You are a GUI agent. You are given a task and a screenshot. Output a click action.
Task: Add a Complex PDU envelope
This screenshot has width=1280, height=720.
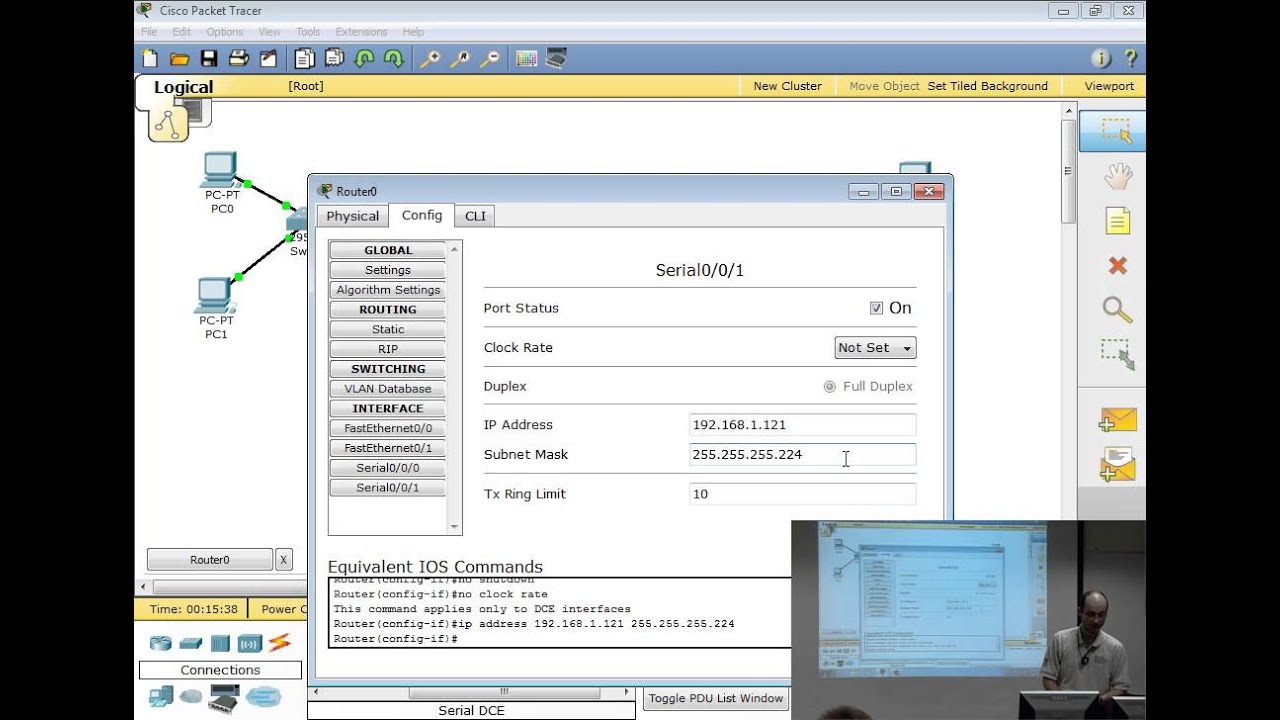[x=1117, y=465]
